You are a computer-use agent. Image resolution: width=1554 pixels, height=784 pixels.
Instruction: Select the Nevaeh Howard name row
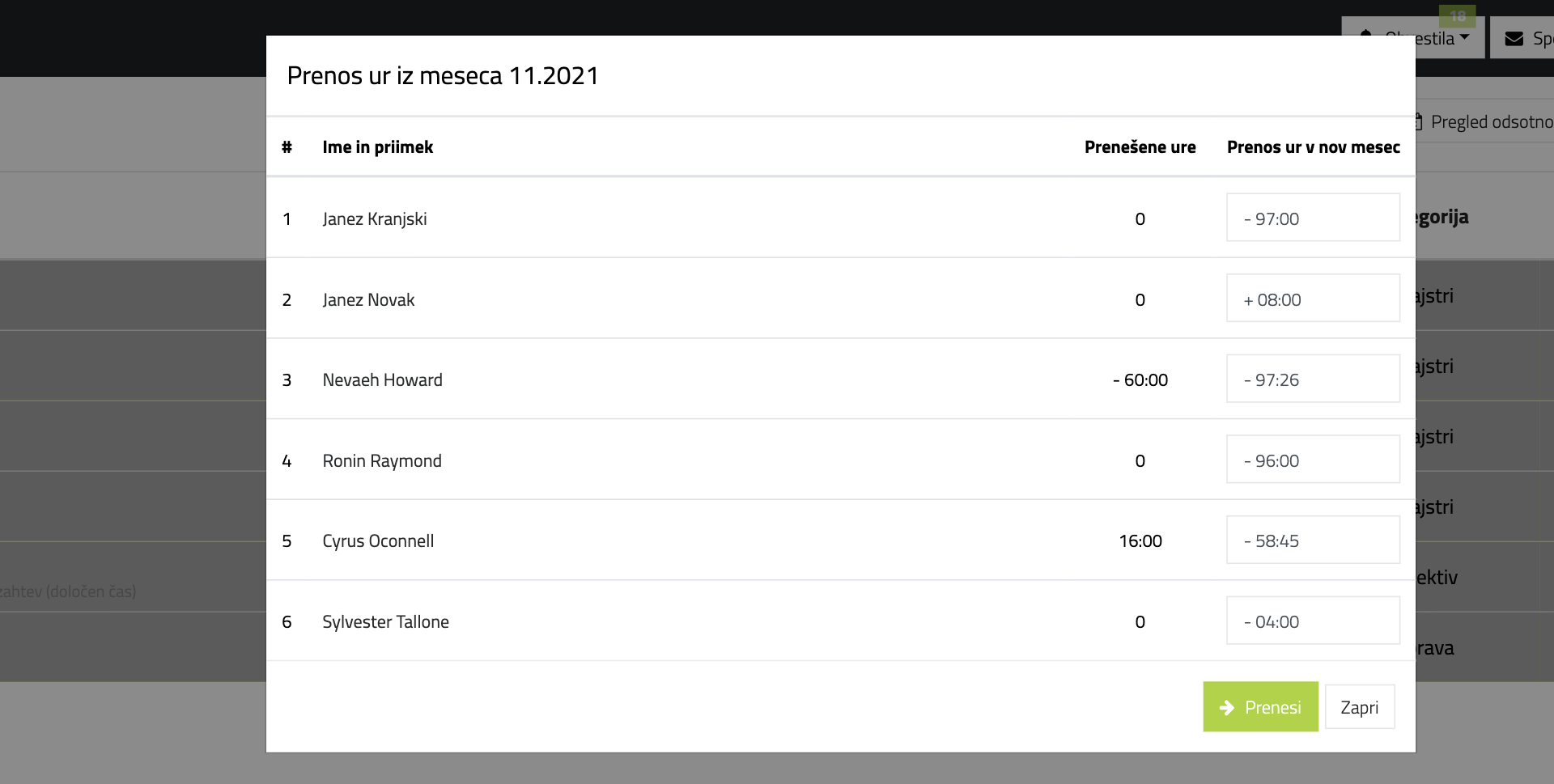[x=840, y=379]
